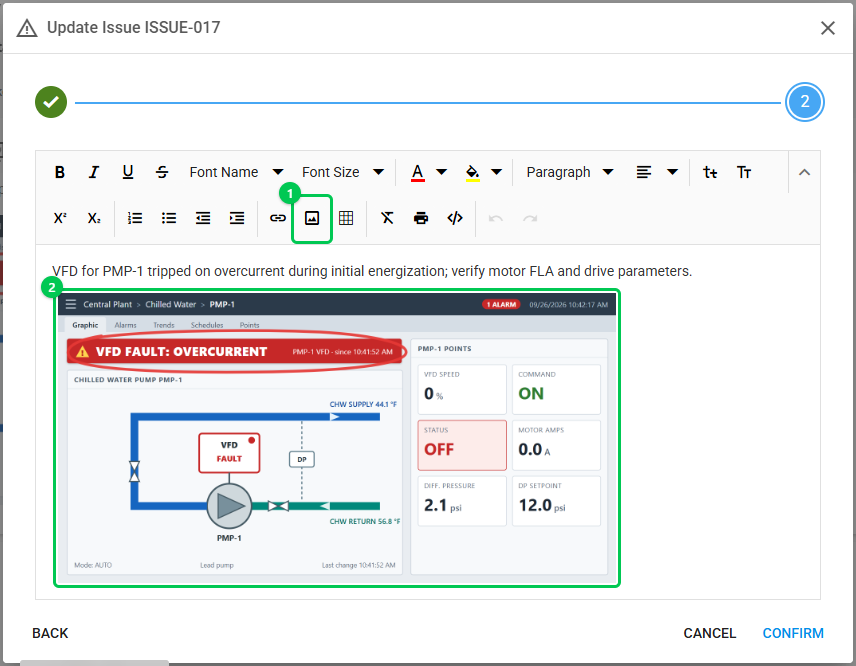856x666 pixels.
Task: Click the issue description text
Action: pos(372,271)
